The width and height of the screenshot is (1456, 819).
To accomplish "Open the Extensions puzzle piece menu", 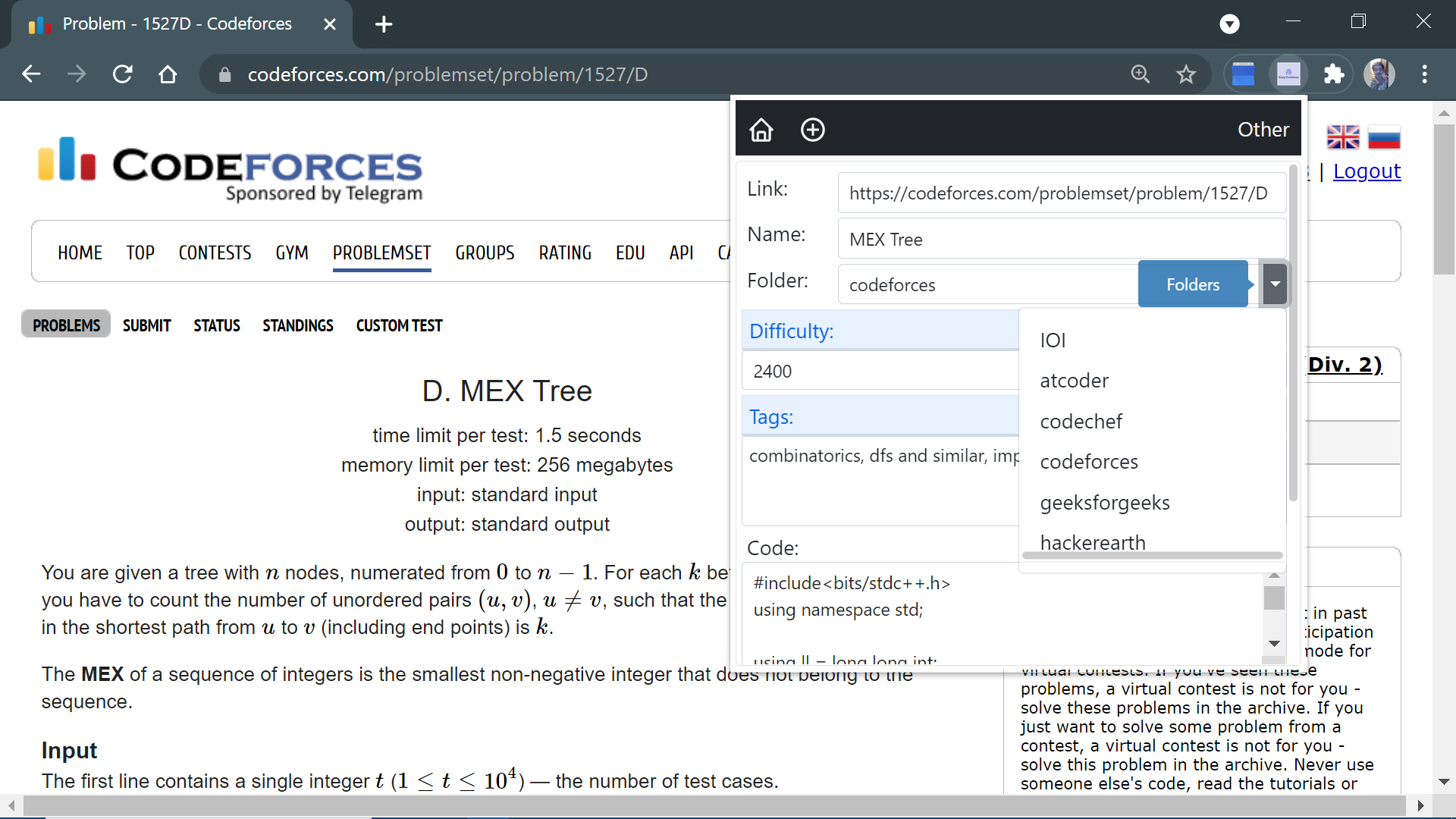I will [1333, 74].
